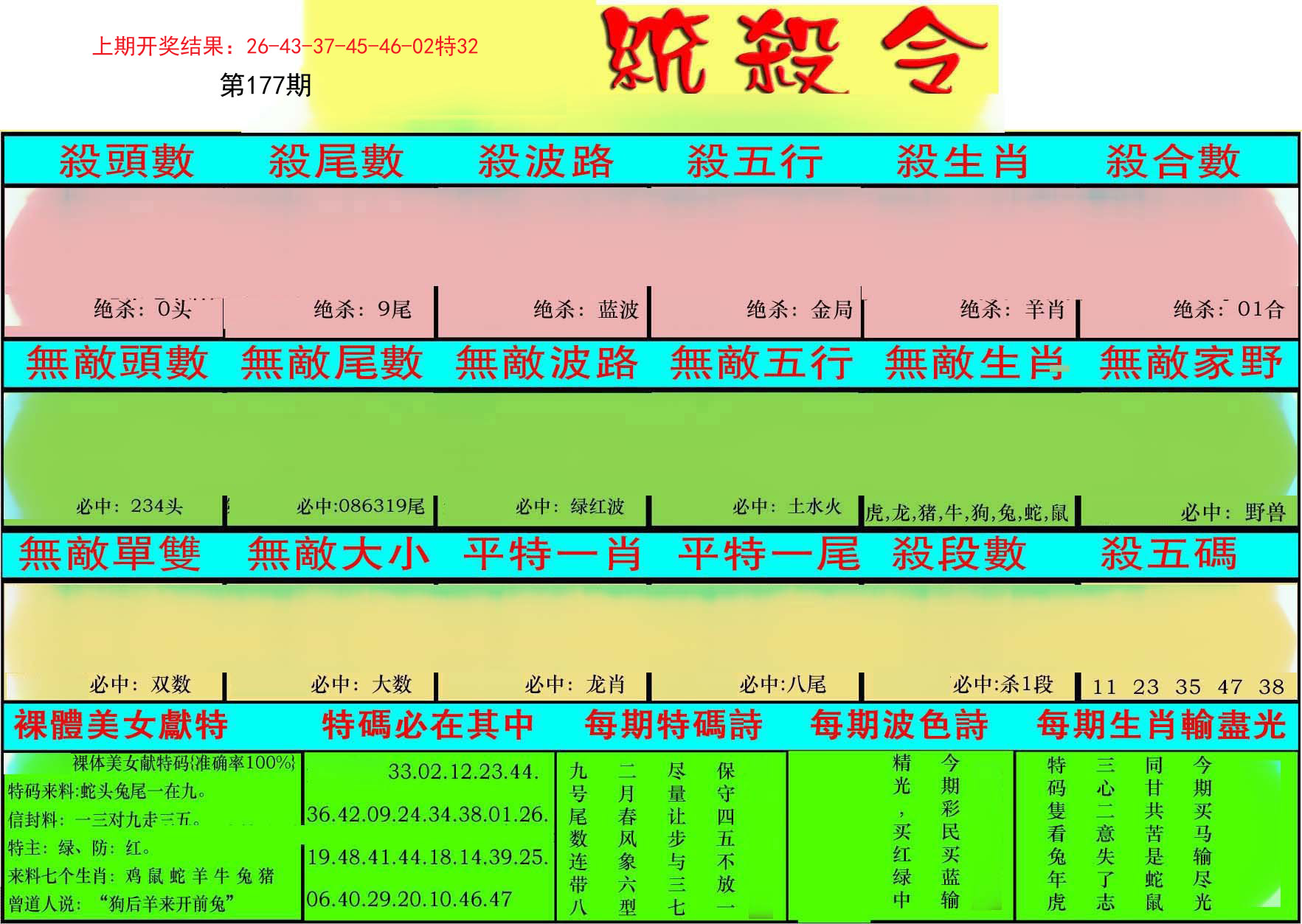Click the 平特一肖 header
Image resolution: width=1302 pixels, height=924 pixels.
[x=553, y=554]
